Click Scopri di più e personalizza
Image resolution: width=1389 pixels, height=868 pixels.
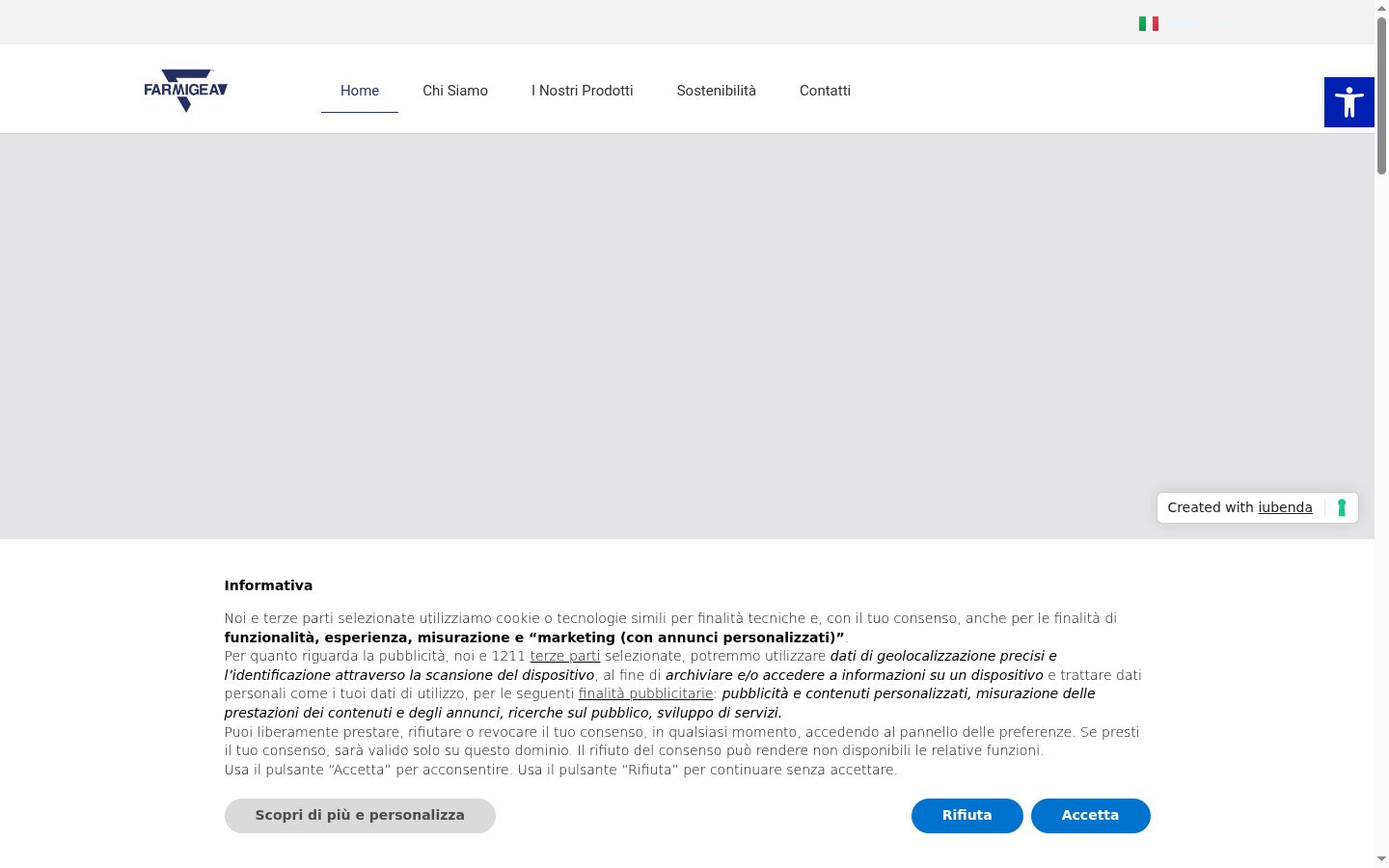coord(360,816)
